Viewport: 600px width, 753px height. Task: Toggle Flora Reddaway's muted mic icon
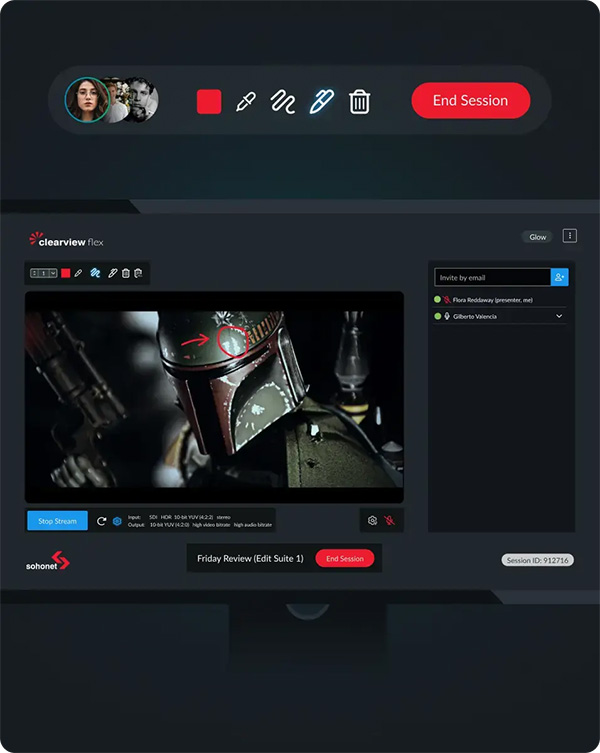[x=447, y=300]
